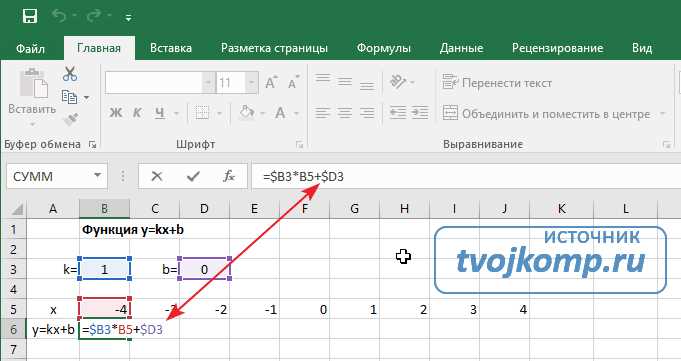Click the Top Align icon

pos(323,79)
